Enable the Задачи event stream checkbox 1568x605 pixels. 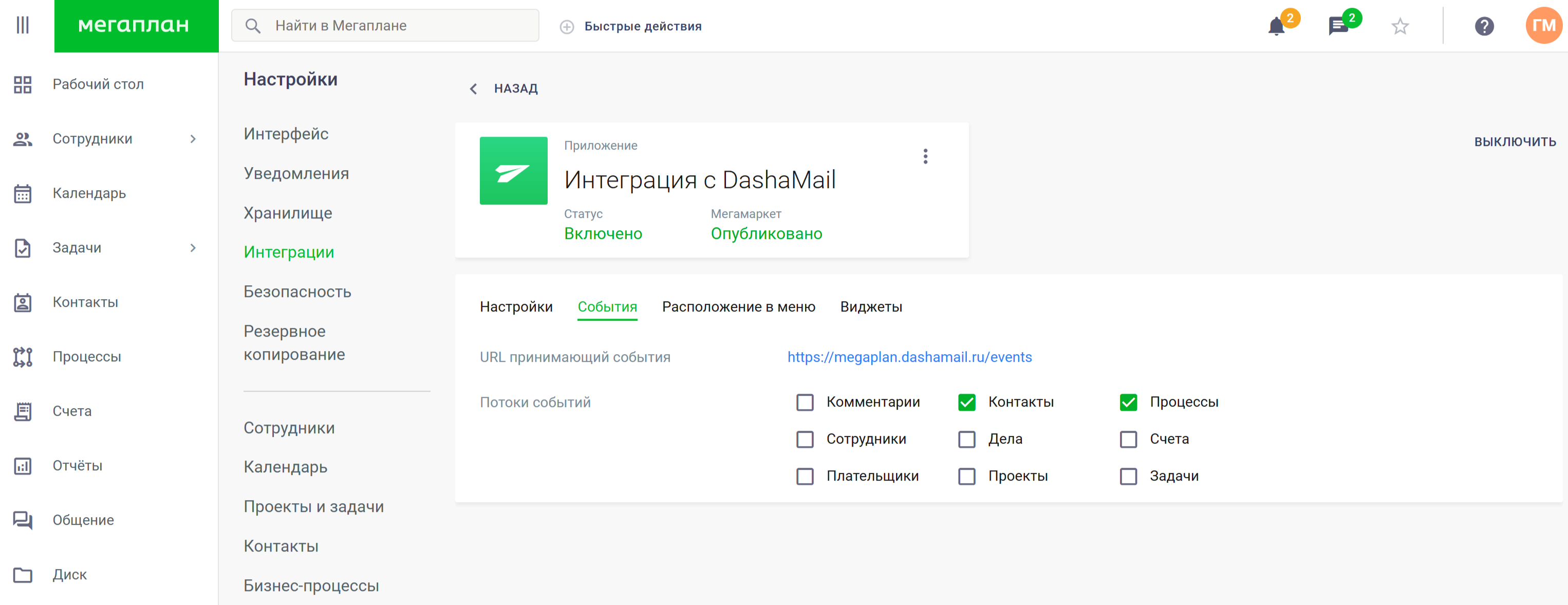[x=1128, y=476]
